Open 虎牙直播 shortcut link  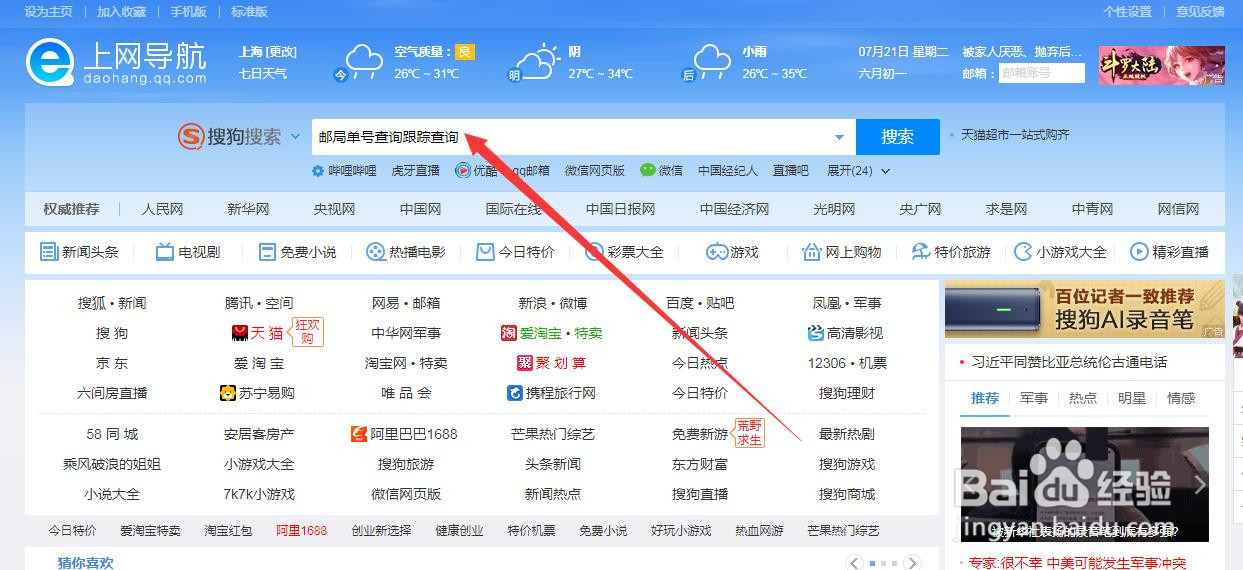[x=415, y=171]
